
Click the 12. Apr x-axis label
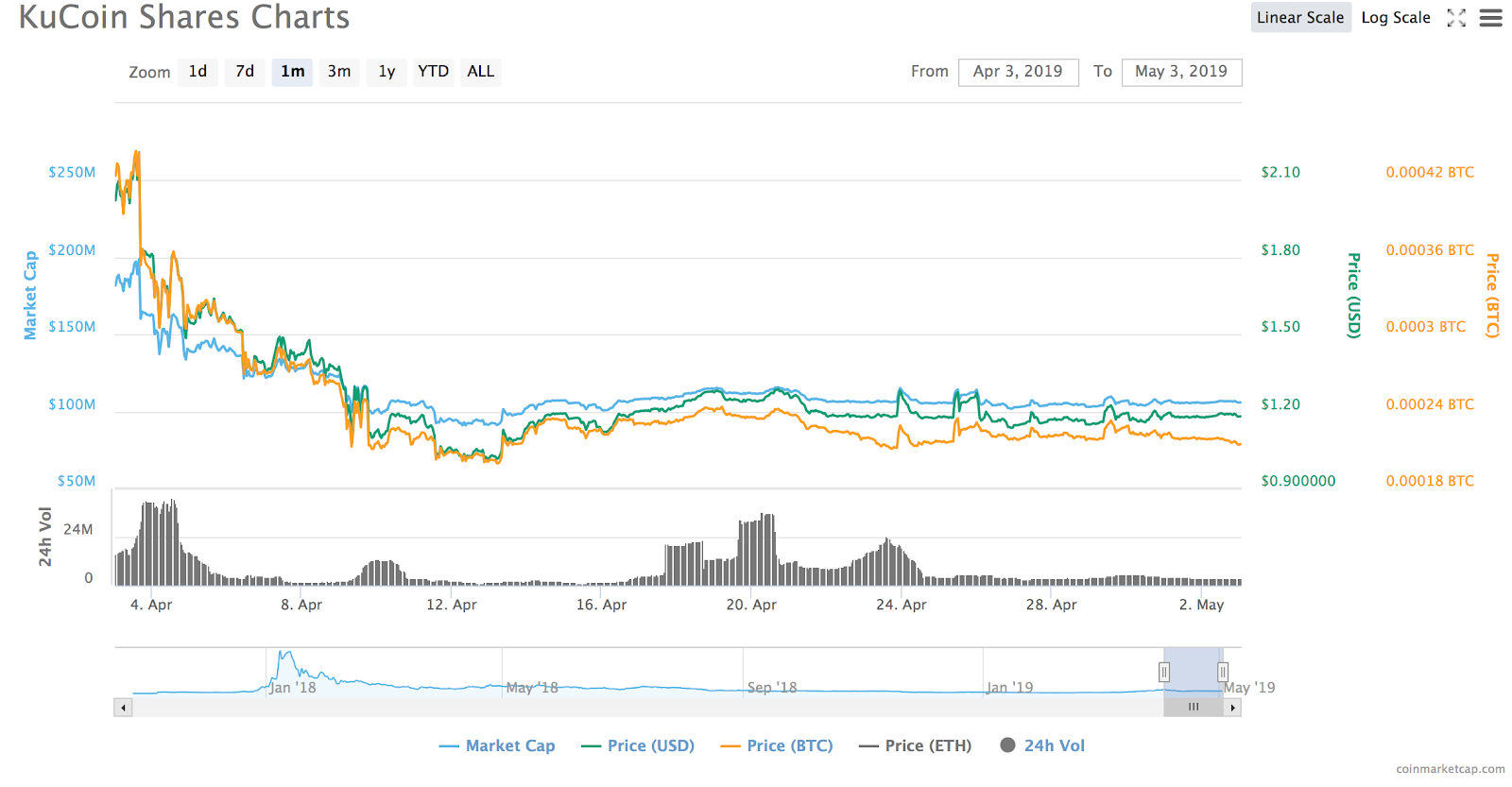[x=452, y=605]
